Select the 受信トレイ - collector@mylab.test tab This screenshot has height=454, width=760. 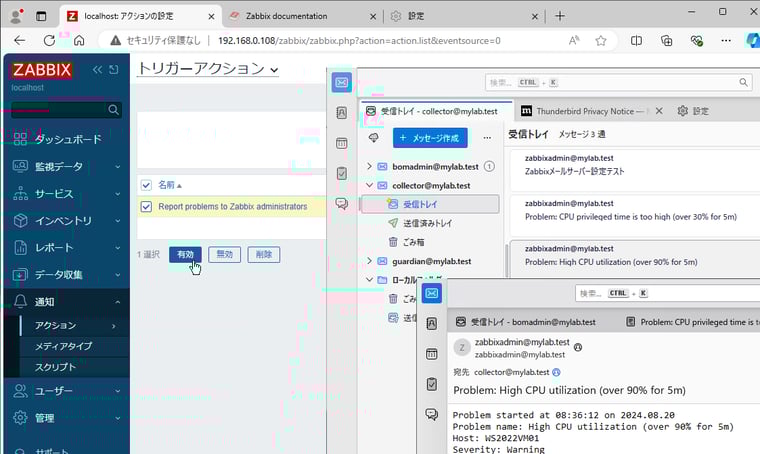437,111
